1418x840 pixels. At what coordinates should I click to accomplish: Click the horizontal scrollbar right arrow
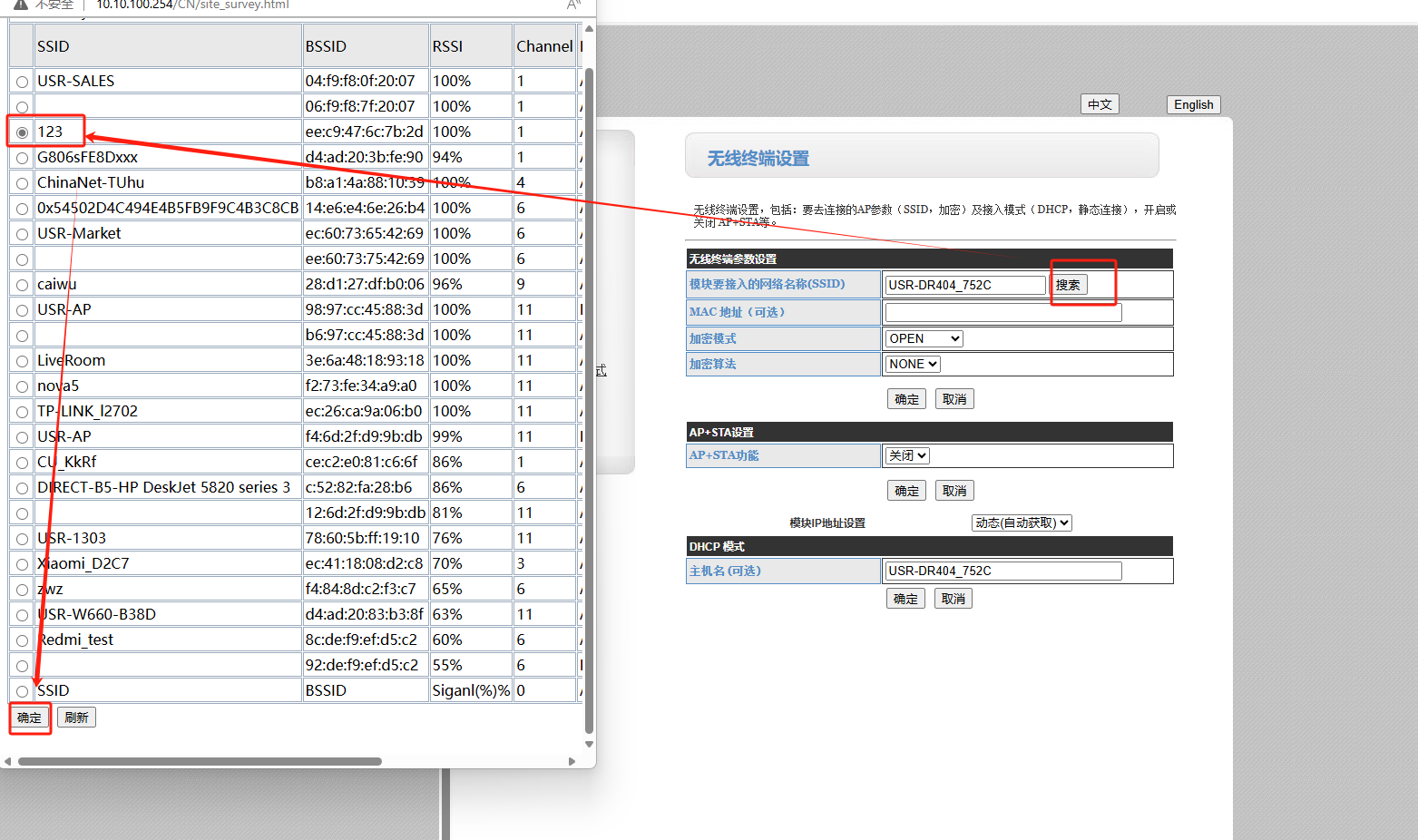coord(572,761)
